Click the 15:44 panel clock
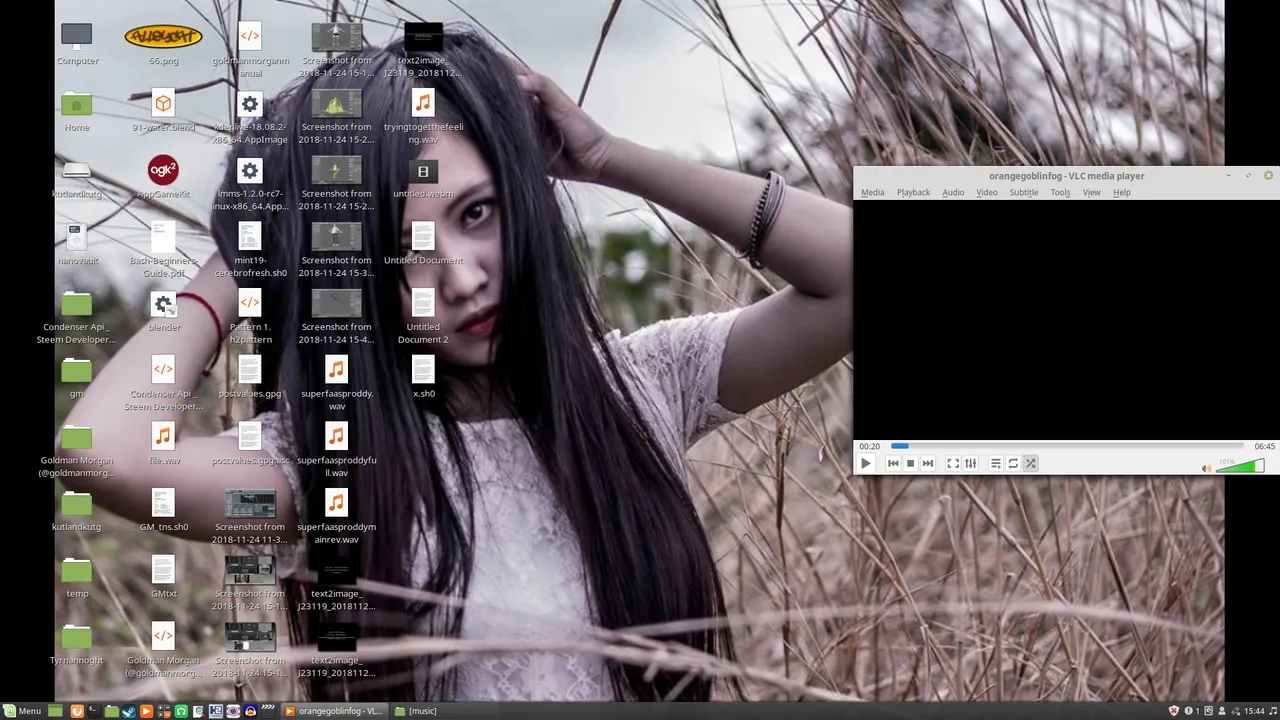The image size is (1280, 720). pos(1254,711)
